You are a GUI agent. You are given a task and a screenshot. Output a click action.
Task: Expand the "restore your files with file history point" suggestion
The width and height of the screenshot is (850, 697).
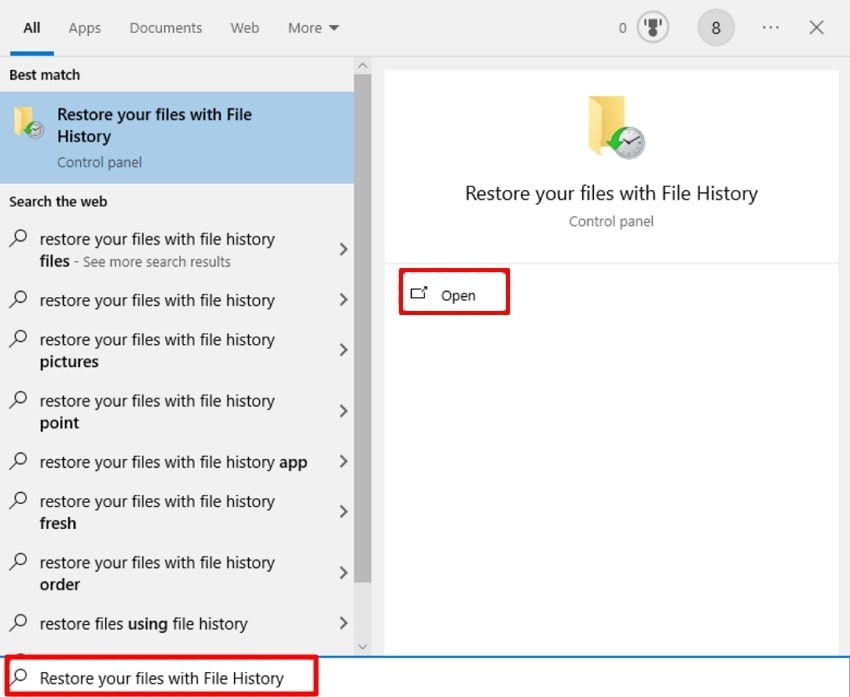coord(343,411)
